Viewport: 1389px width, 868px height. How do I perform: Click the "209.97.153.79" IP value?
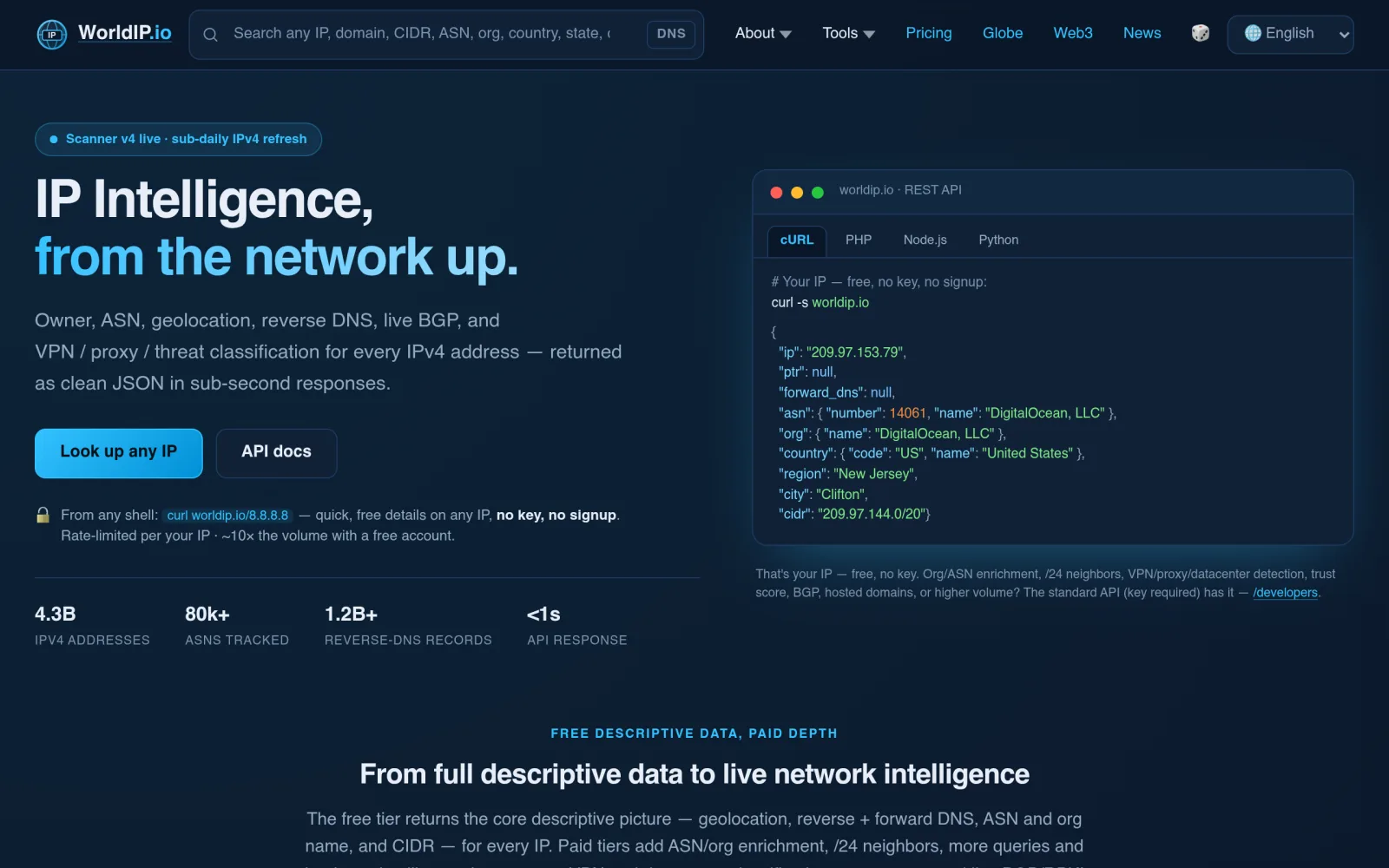pyautogui.click(x=854, y=352)
